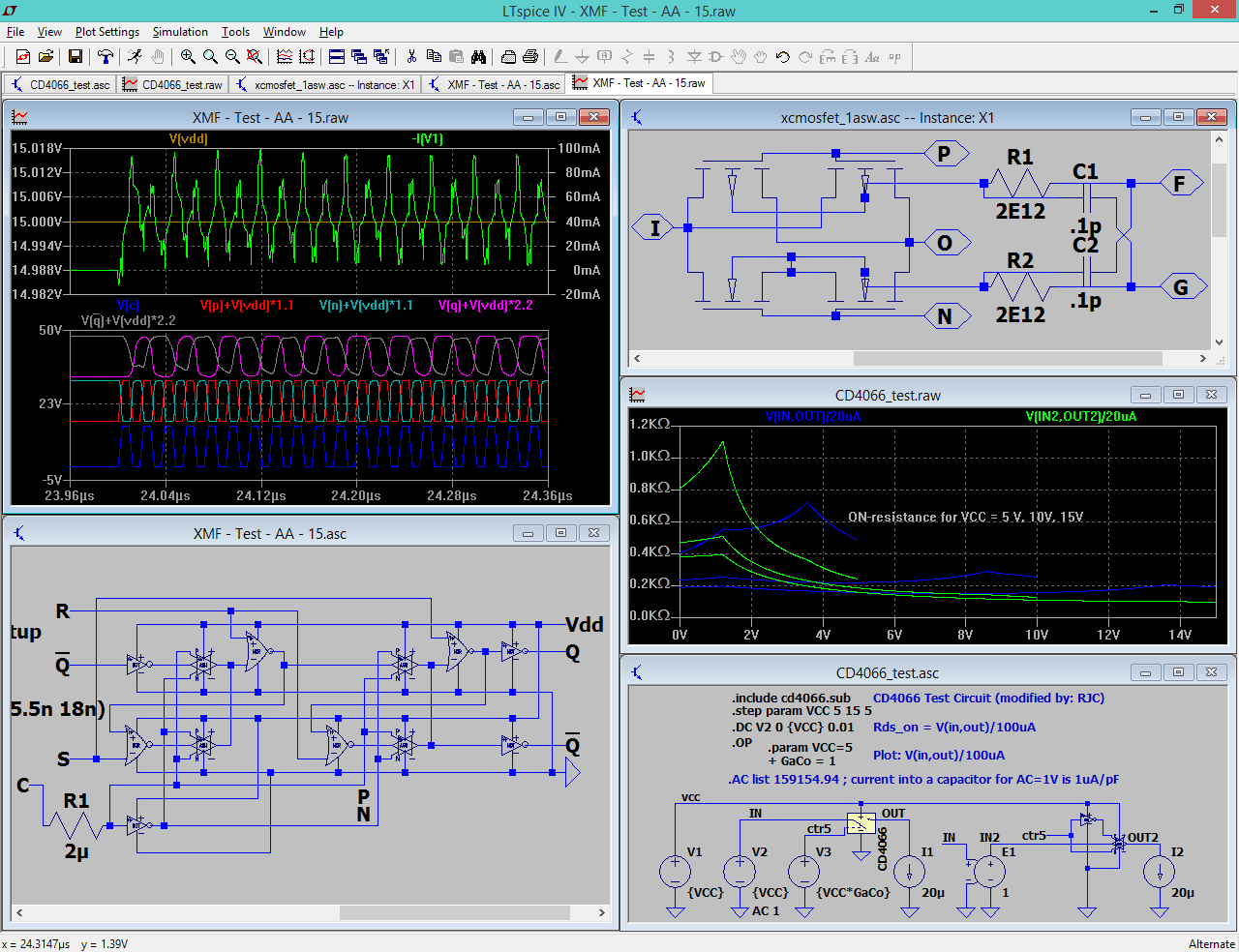The image size is (1239, 952).
Task: Click the V(IN2,OUT2)/20uA trace label
Action: point(1081,417)
